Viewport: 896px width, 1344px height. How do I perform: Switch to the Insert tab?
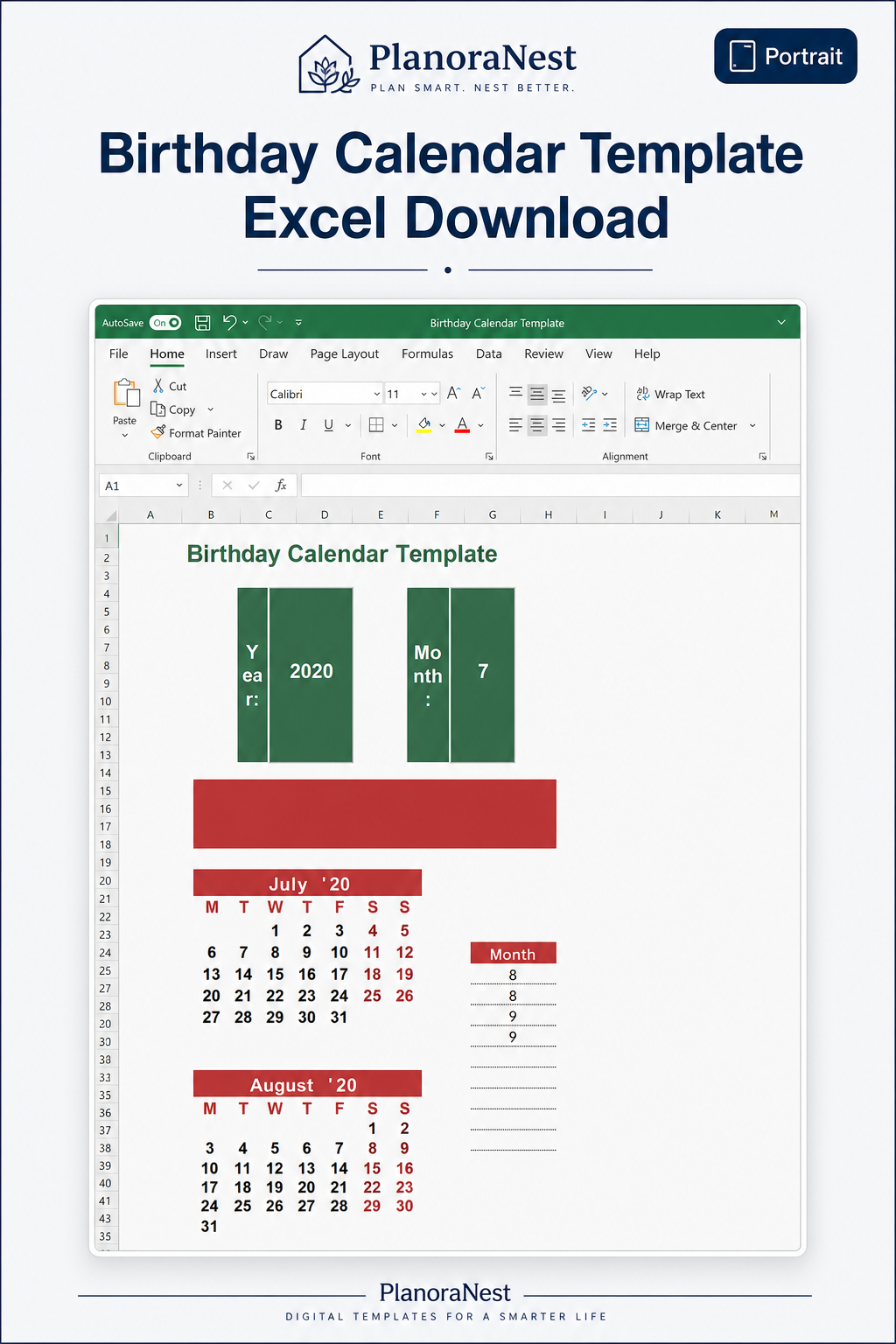221,354
